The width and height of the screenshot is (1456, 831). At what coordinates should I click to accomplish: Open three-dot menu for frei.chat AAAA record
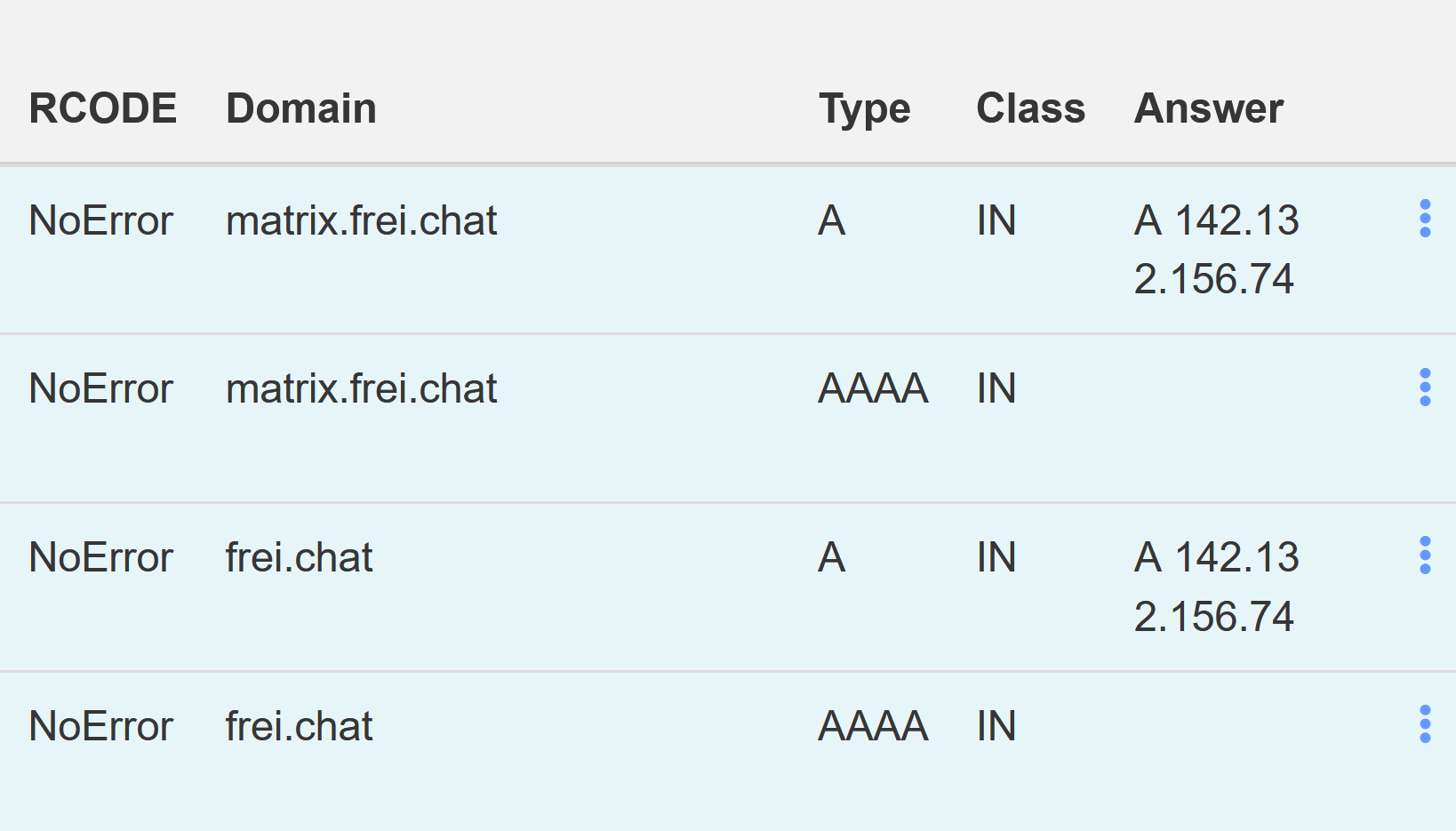[x=1425, y=724]
